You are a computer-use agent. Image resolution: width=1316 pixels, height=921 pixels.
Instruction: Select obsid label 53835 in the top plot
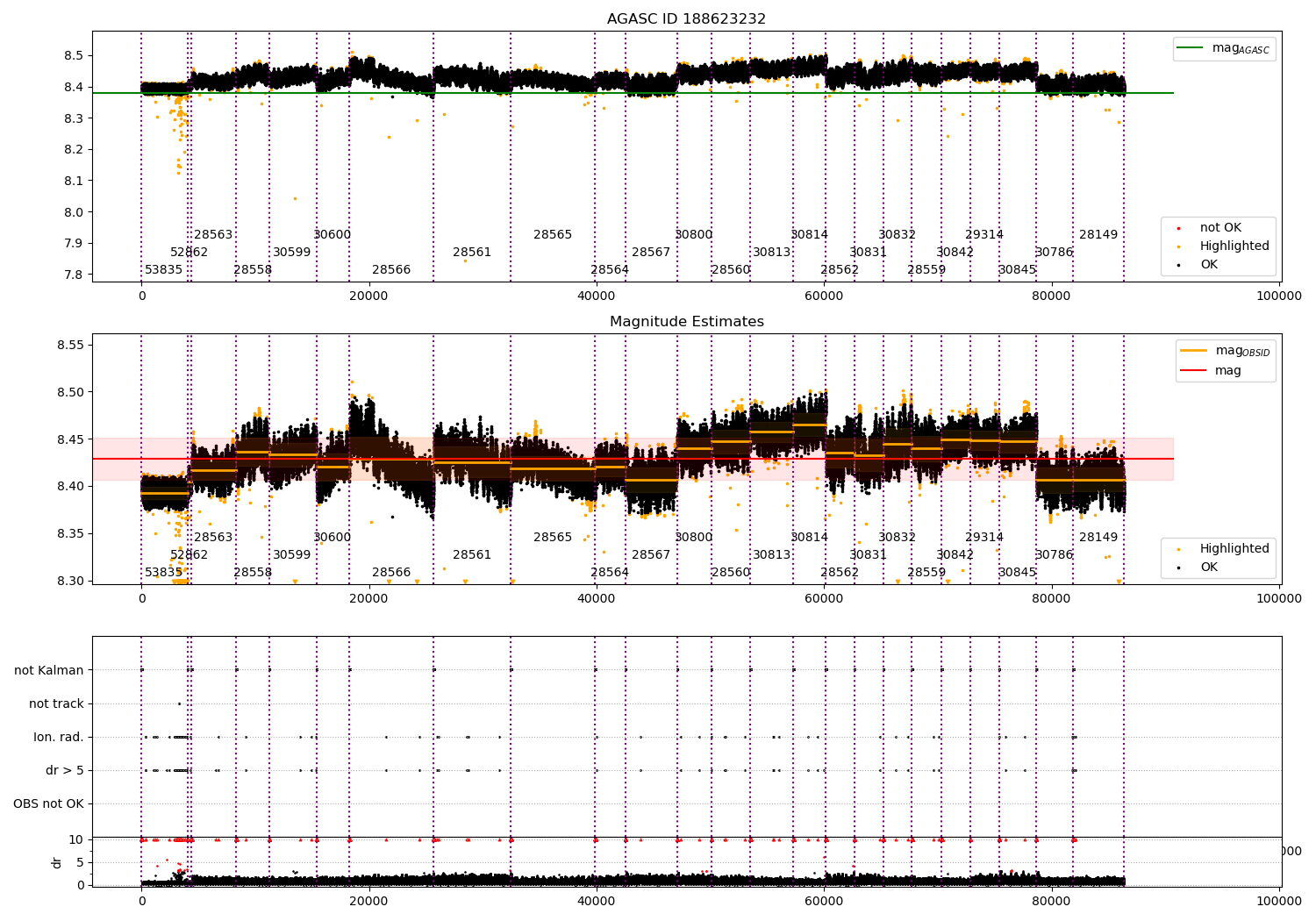coord(163,270)
